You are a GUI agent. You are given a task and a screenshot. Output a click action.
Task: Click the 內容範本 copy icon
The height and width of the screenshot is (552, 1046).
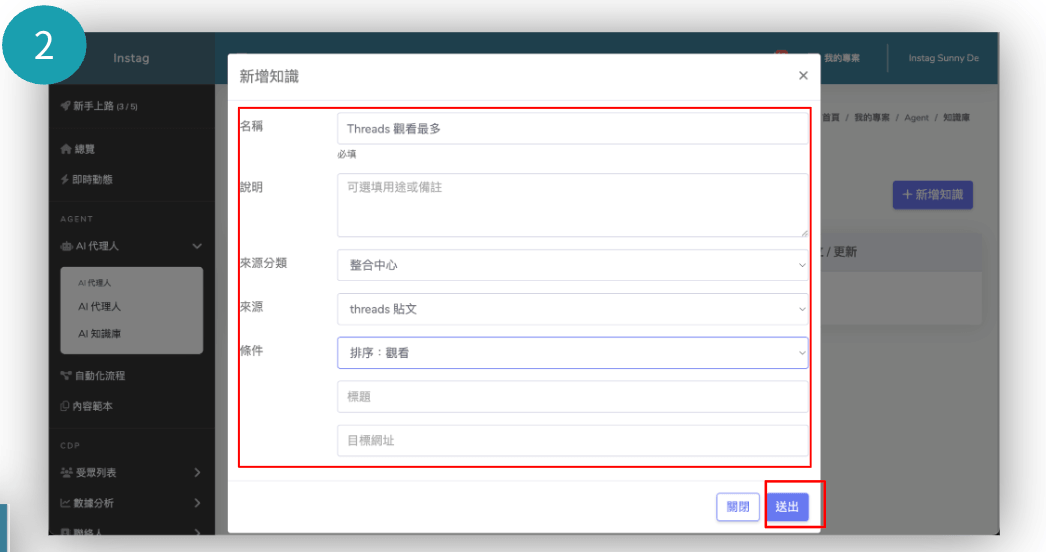click(x=66, y=407)
